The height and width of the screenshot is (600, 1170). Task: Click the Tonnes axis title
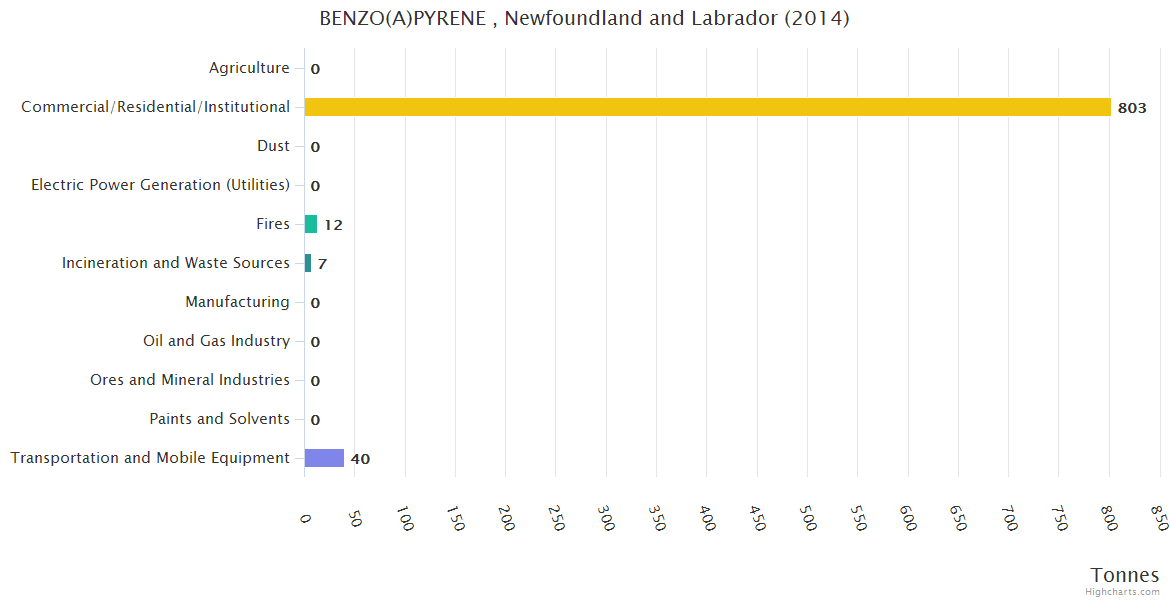[1124, 575]
